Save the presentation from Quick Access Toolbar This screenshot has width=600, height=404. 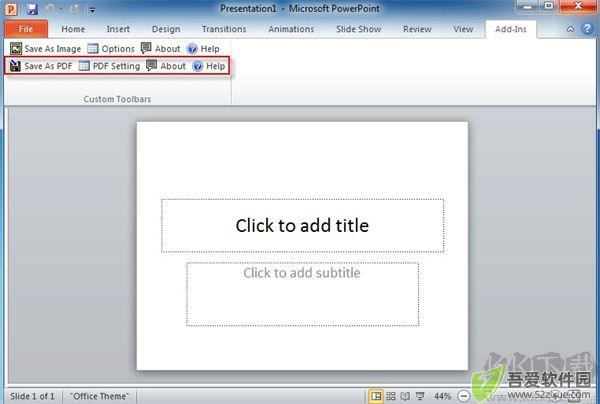[x=32, y=8]
